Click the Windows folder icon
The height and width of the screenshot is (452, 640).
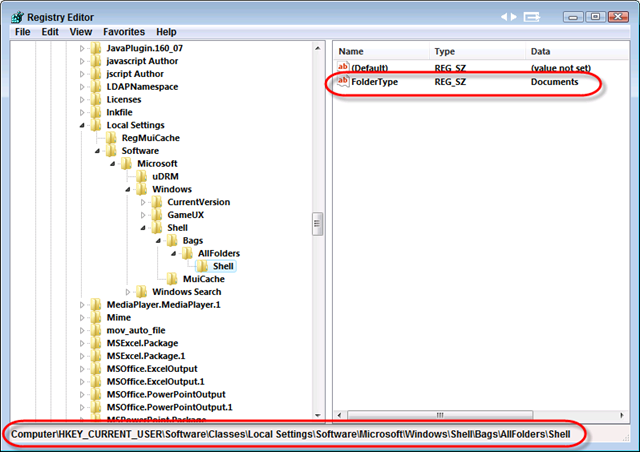click(142, 189)
